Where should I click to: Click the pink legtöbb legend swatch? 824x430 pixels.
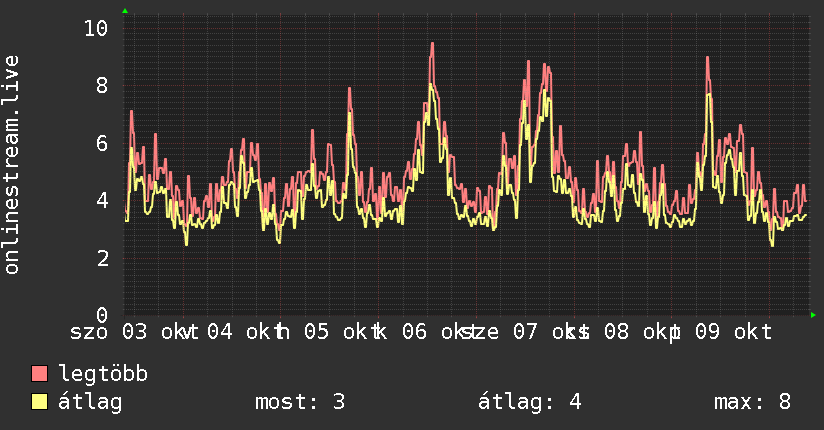39,373
